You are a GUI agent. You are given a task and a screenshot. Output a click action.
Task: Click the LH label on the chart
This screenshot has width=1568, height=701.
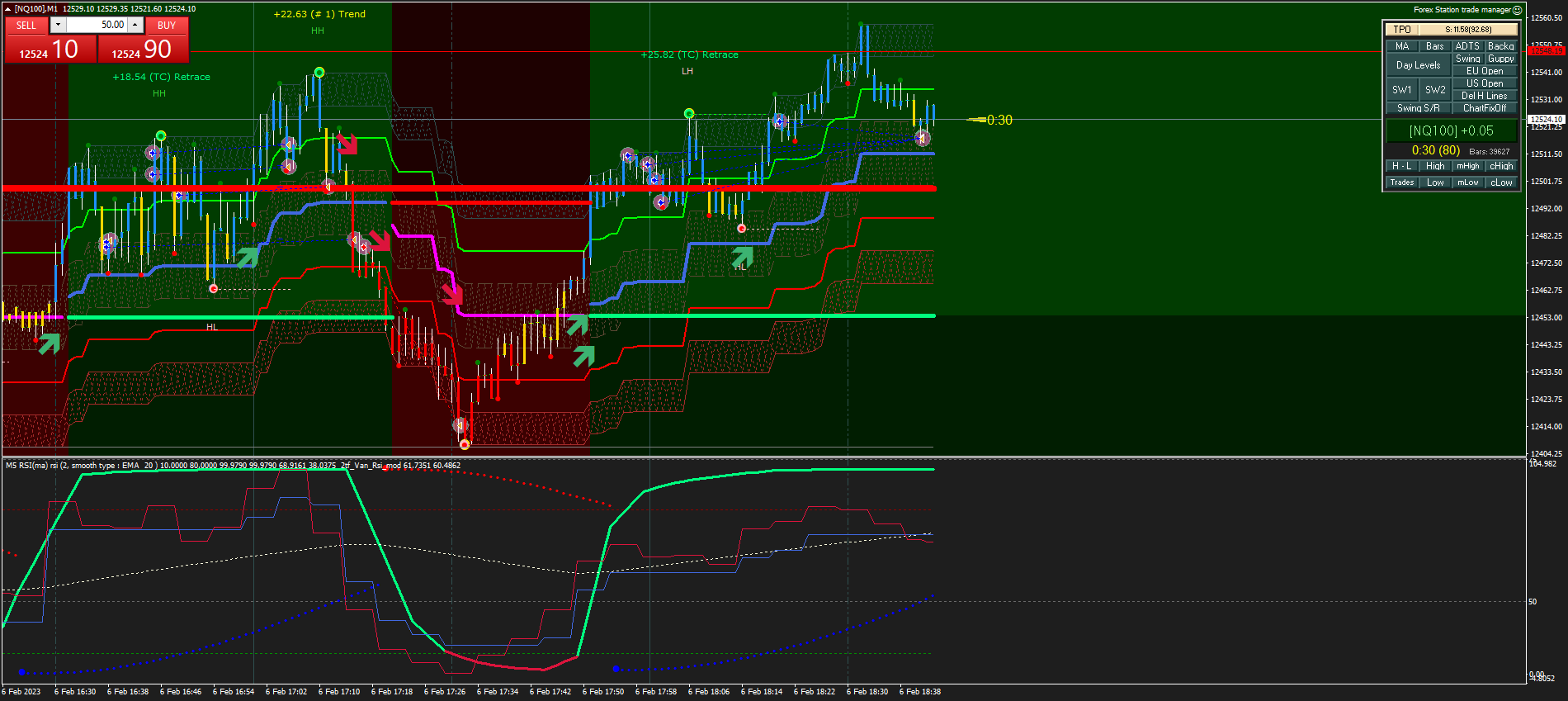point(687,71)
